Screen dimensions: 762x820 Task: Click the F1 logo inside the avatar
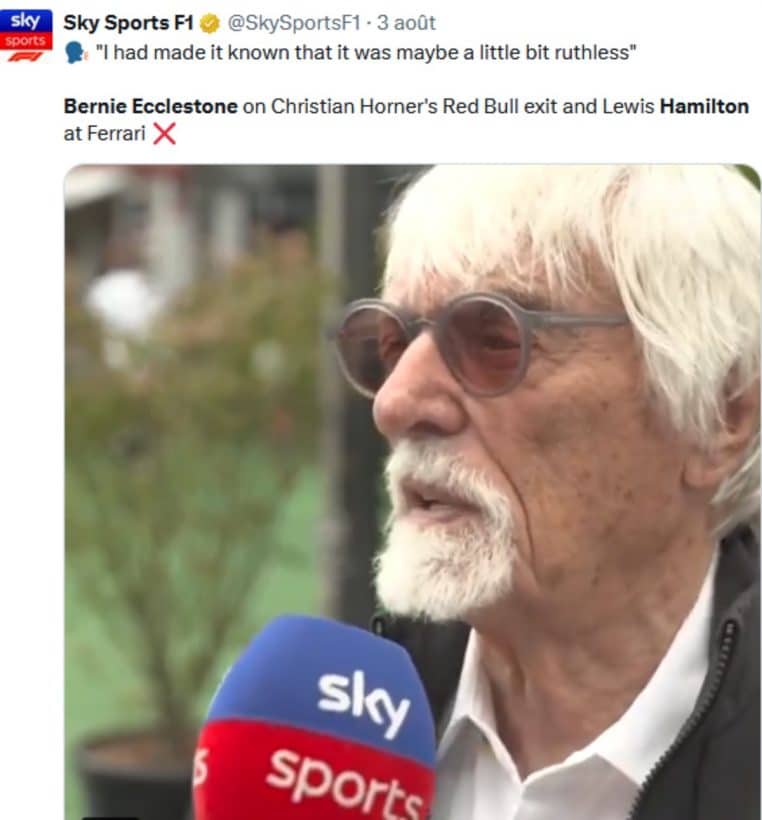(26, 55)
